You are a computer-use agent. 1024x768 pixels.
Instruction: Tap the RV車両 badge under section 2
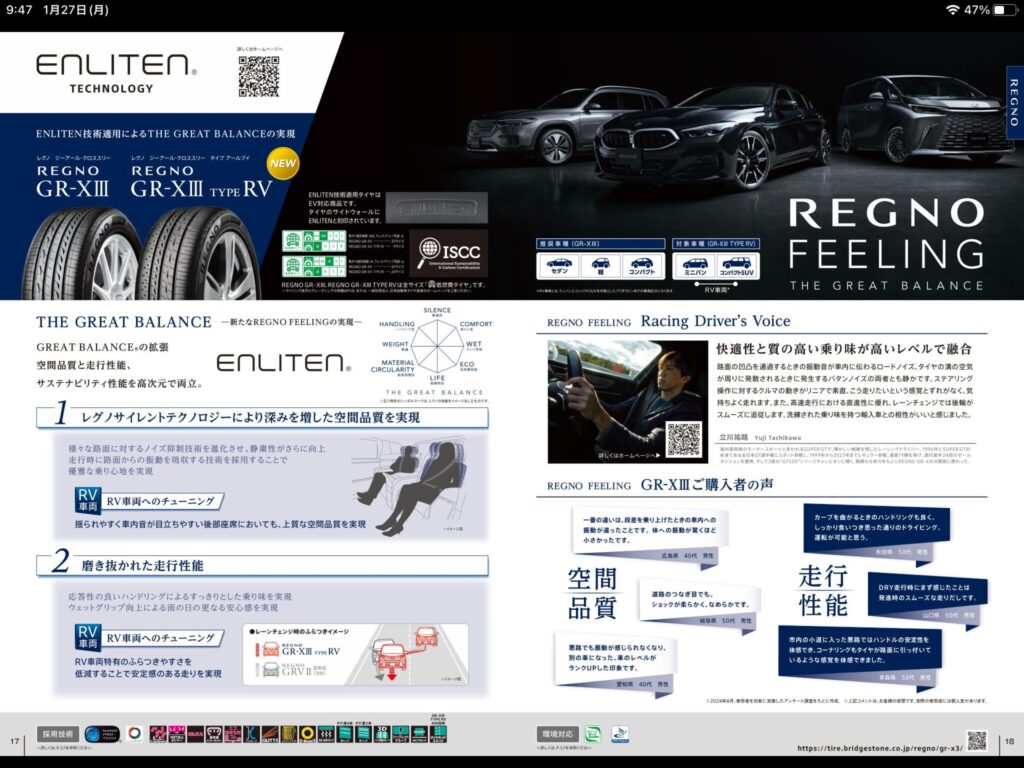88,637
